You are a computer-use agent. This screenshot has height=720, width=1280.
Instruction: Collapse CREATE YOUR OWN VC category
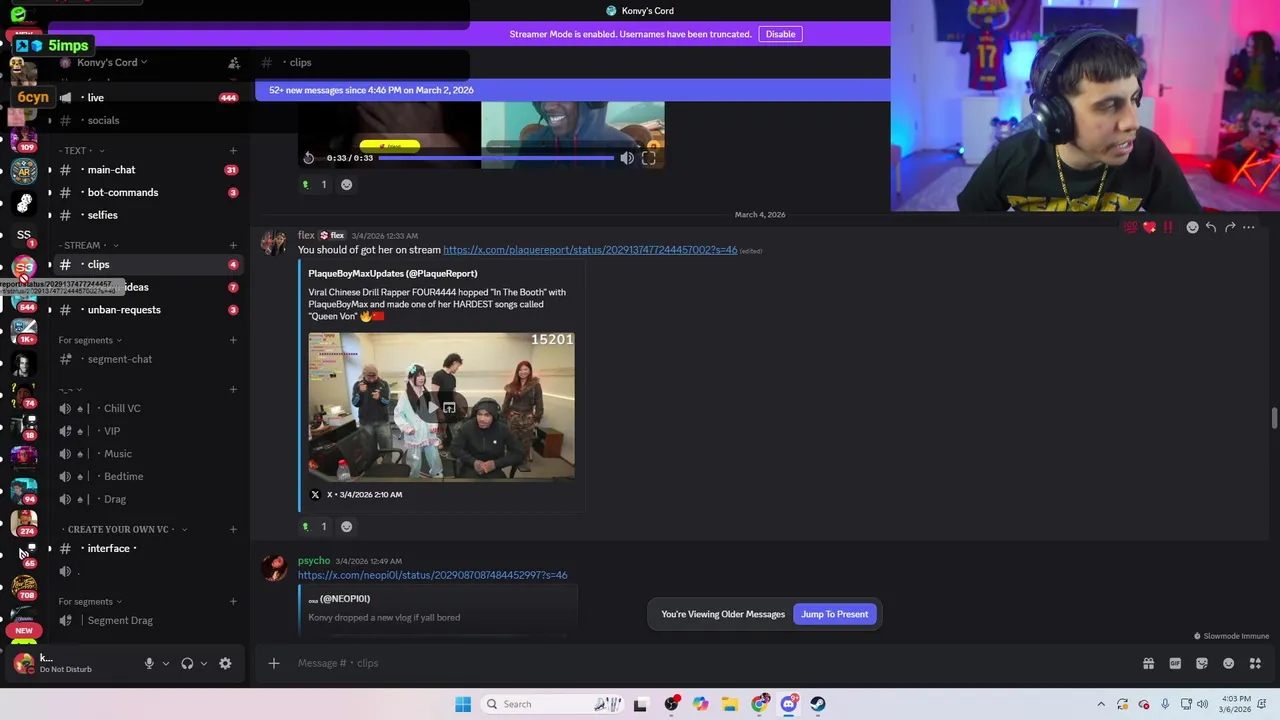point(124,529)
